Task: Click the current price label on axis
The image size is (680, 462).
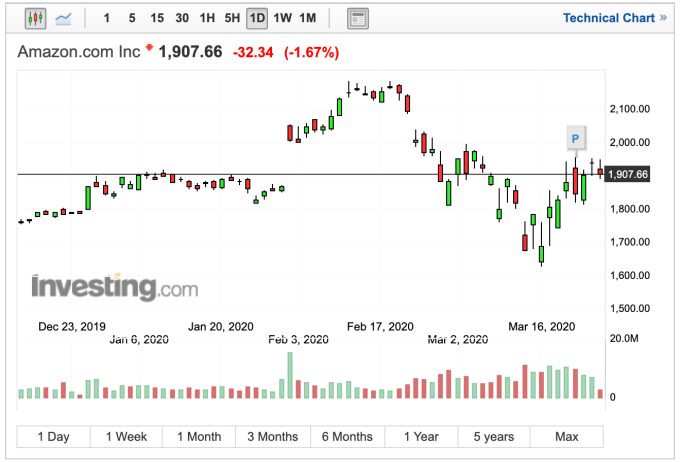Action: click(x=628, y=174)
